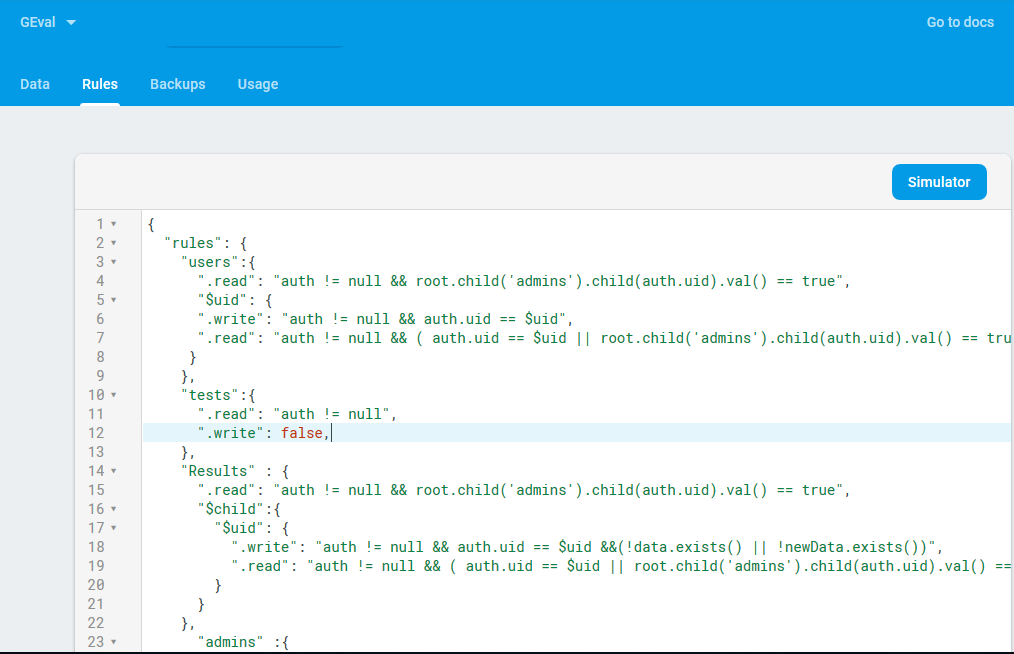Open the Go to docs link

coord(960,22)
